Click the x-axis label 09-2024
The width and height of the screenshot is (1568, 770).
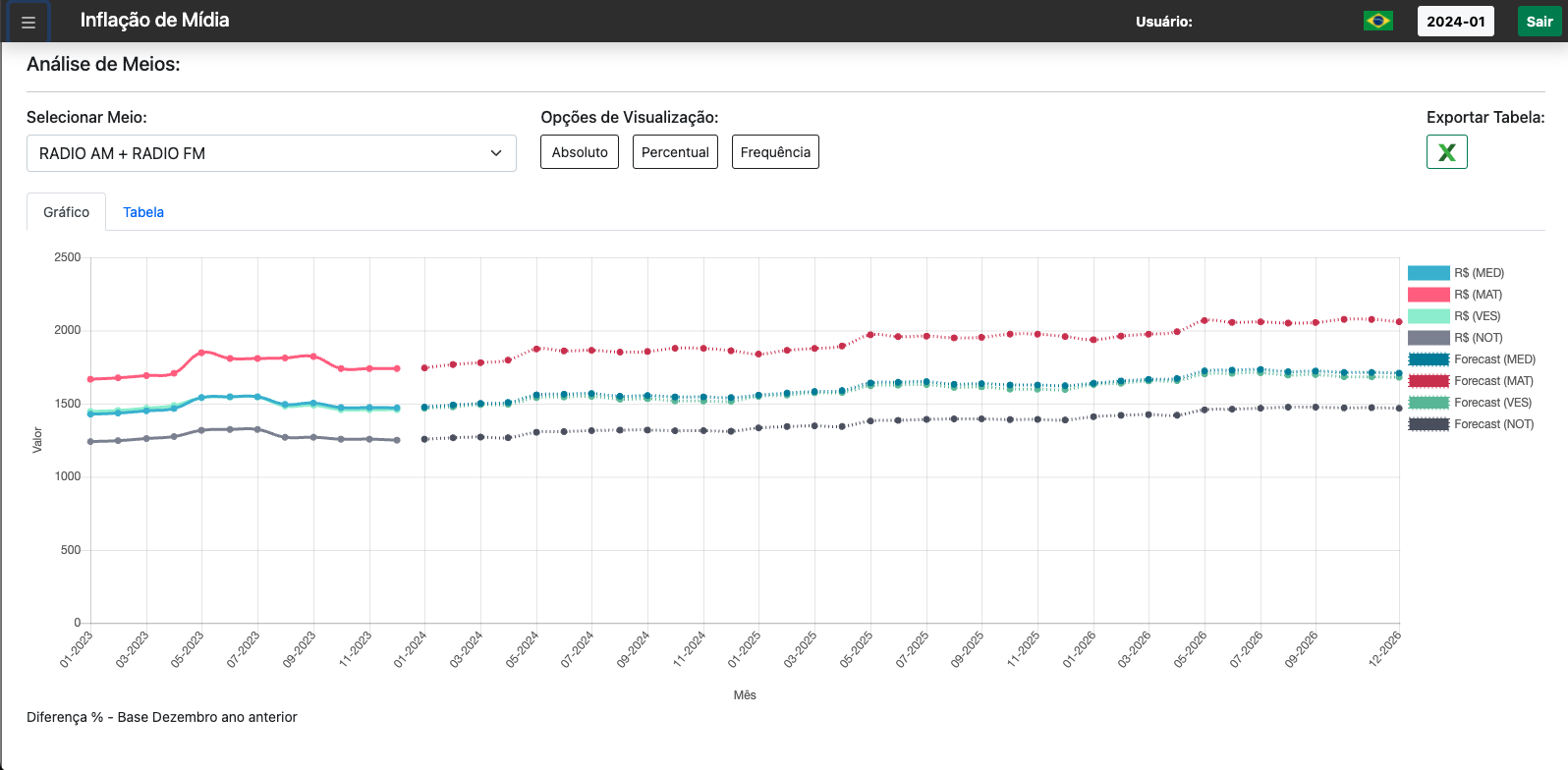634,649
